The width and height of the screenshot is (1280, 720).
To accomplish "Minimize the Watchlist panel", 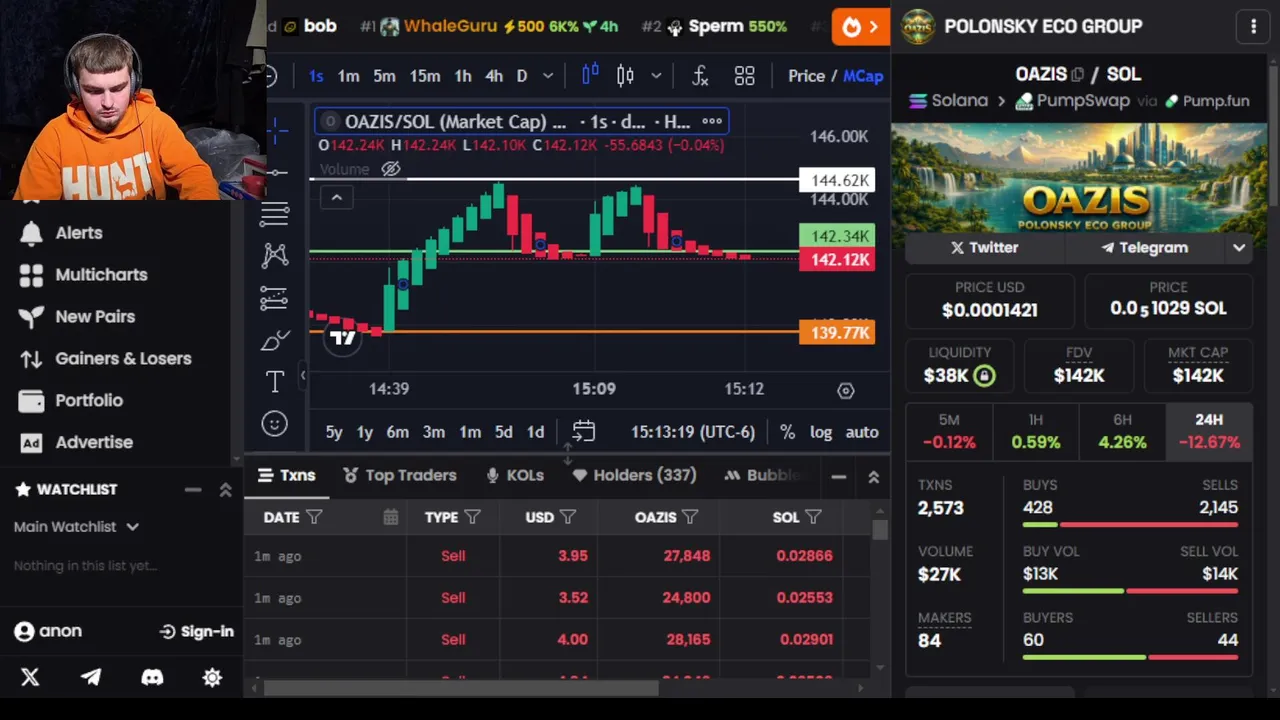I will coord(193,490).
